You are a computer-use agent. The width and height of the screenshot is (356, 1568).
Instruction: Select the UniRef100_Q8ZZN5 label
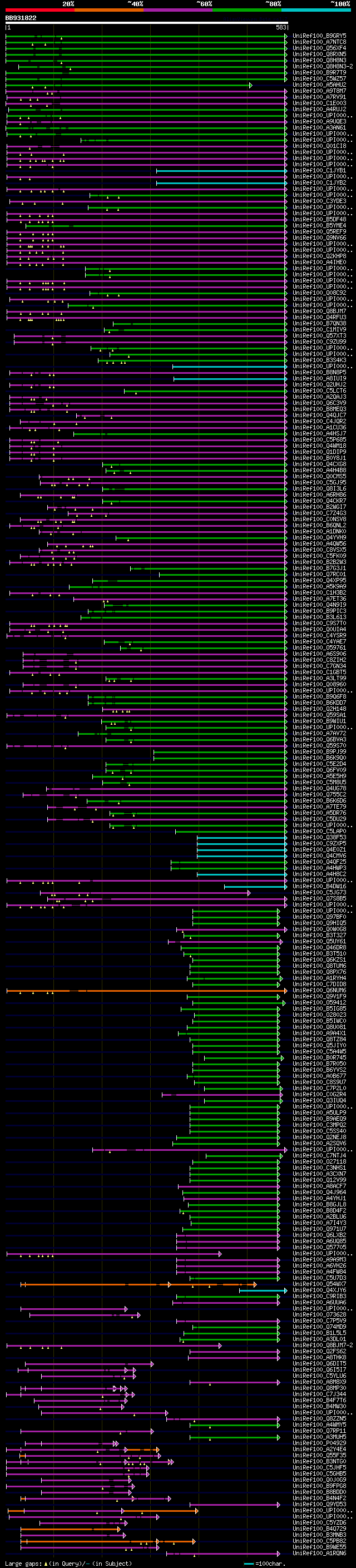319,1419
